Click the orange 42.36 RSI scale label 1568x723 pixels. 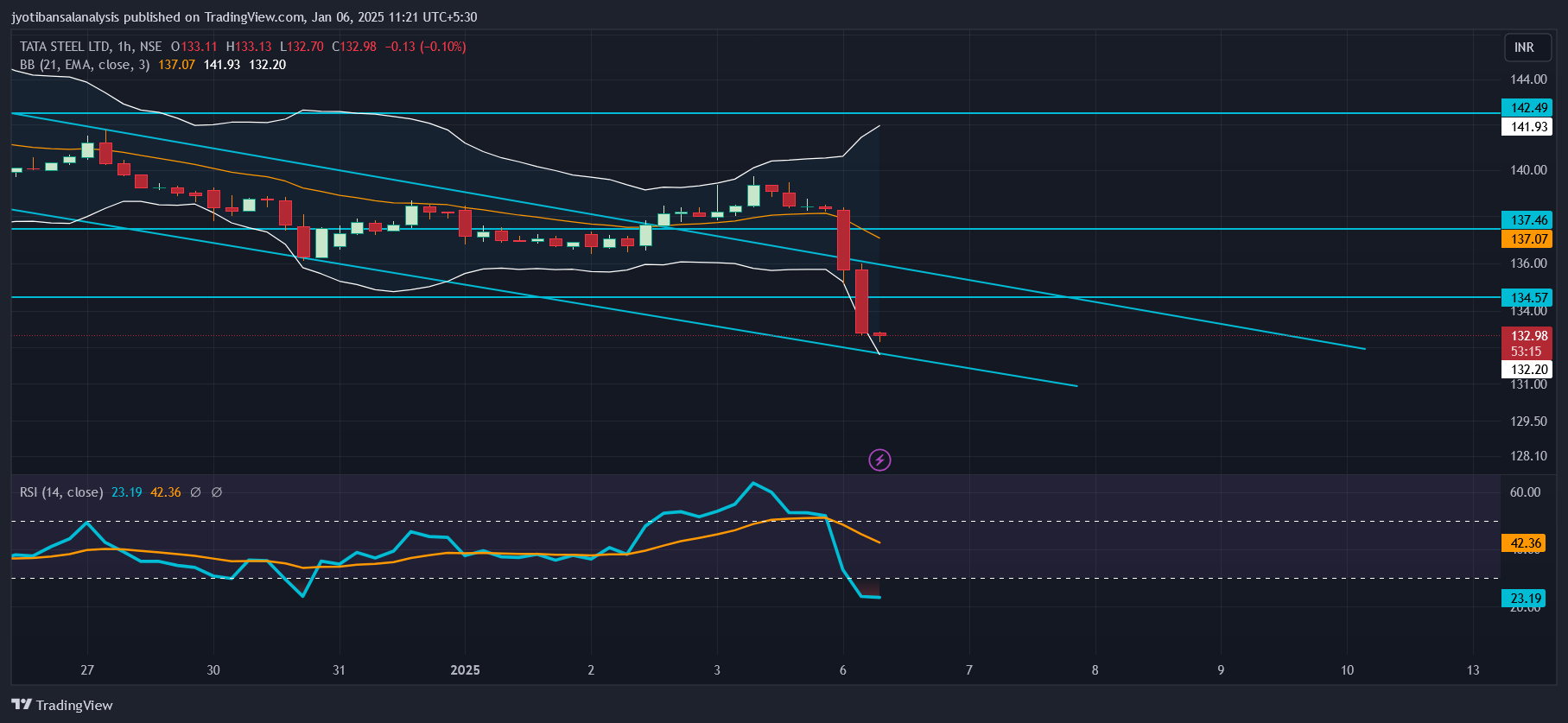1525,543
